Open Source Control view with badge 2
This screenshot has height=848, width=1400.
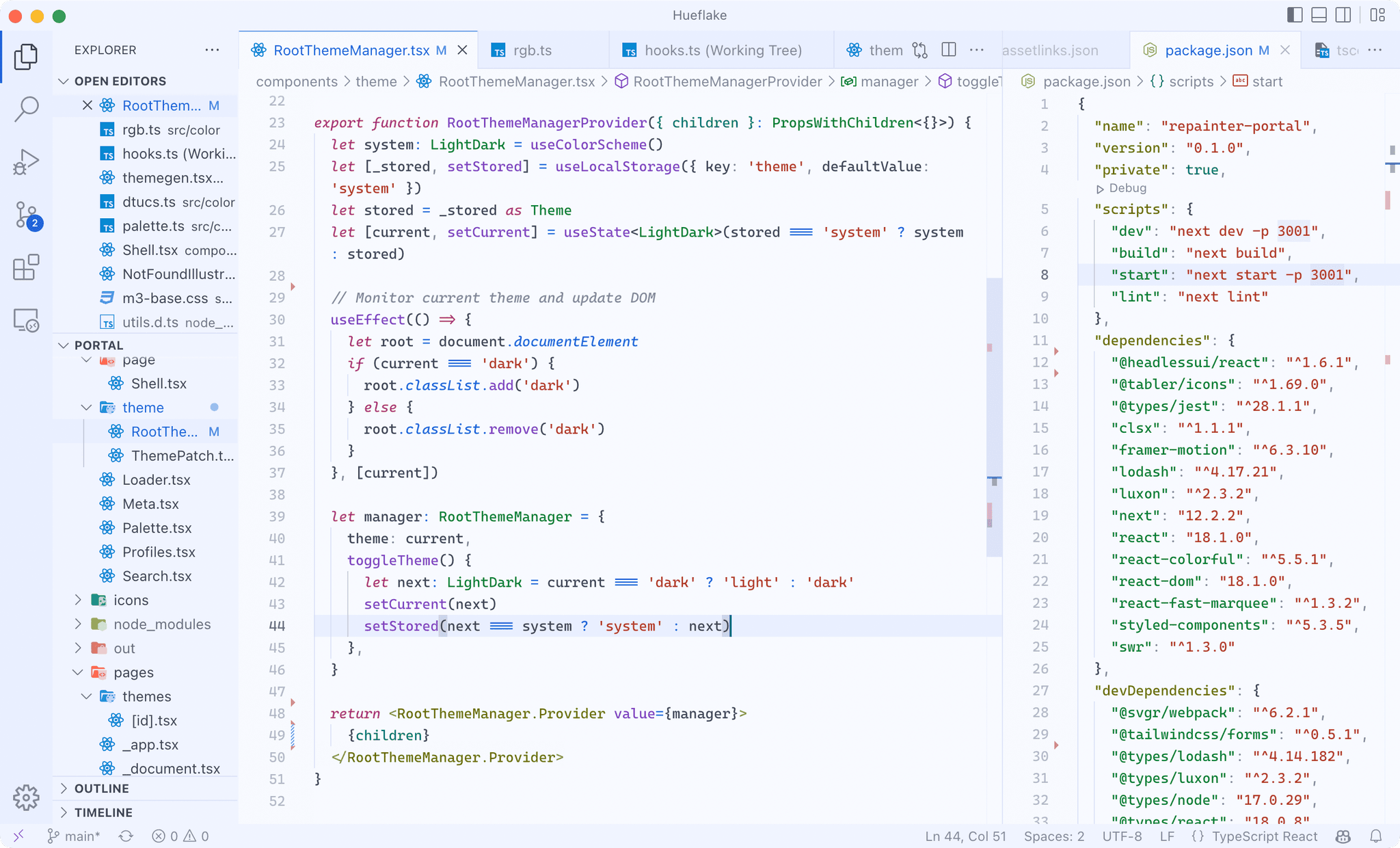(x=27, y=215)
